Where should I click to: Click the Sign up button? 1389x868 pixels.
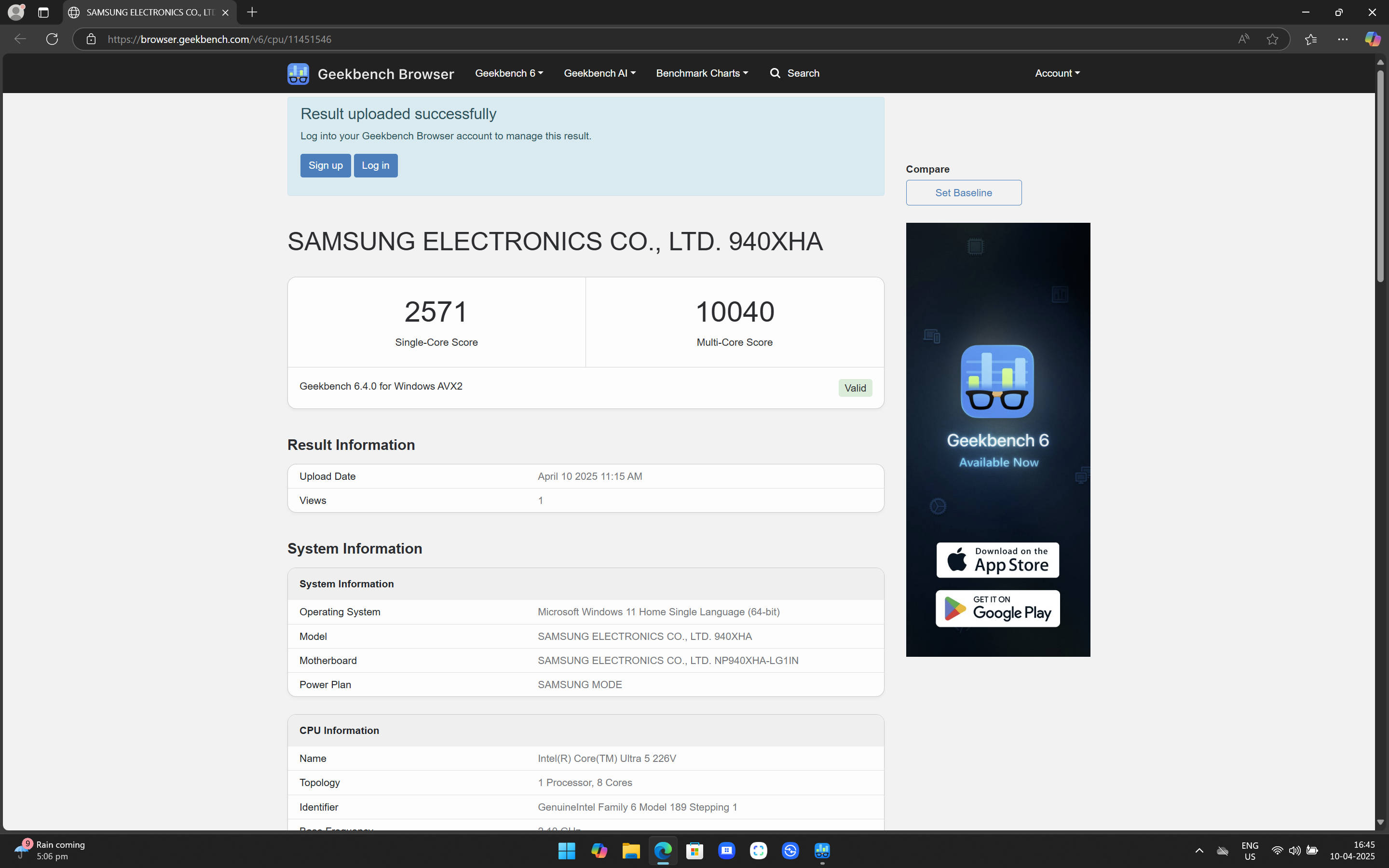(326, 165)
